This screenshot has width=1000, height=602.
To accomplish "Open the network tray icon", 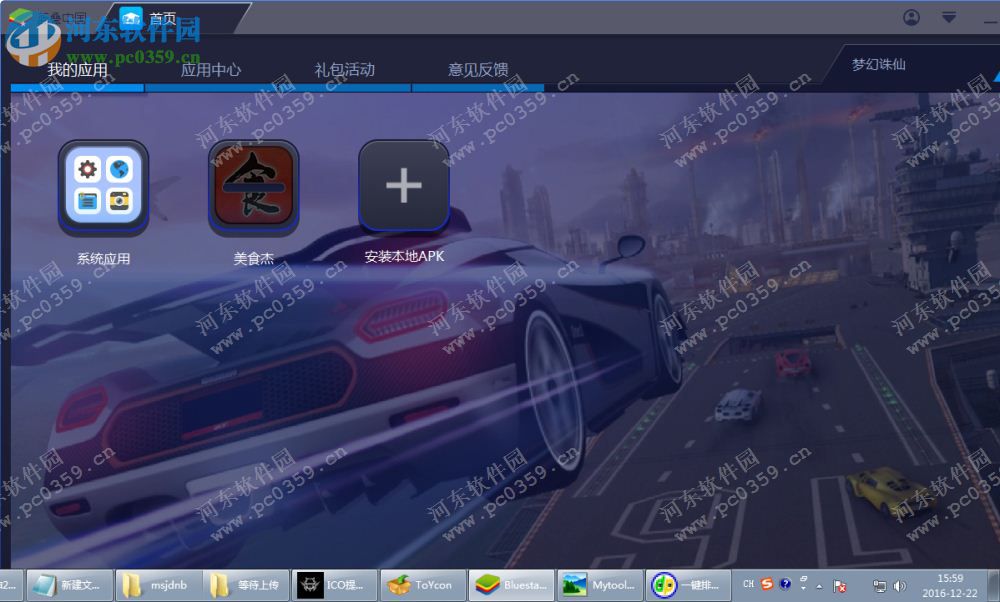I will (x=879, y=586).
